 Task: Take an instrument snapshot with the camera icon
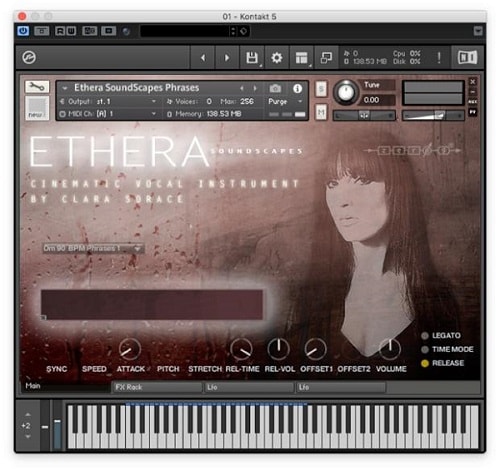[275, 88]
